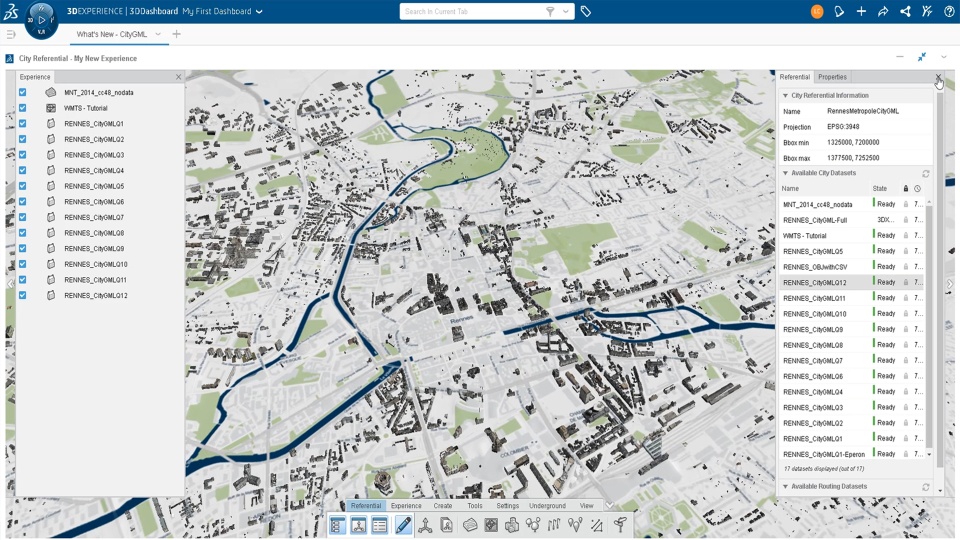
Task: Open the Create toolbar tab
Action: pyautogui.click(x=443, y=506)
